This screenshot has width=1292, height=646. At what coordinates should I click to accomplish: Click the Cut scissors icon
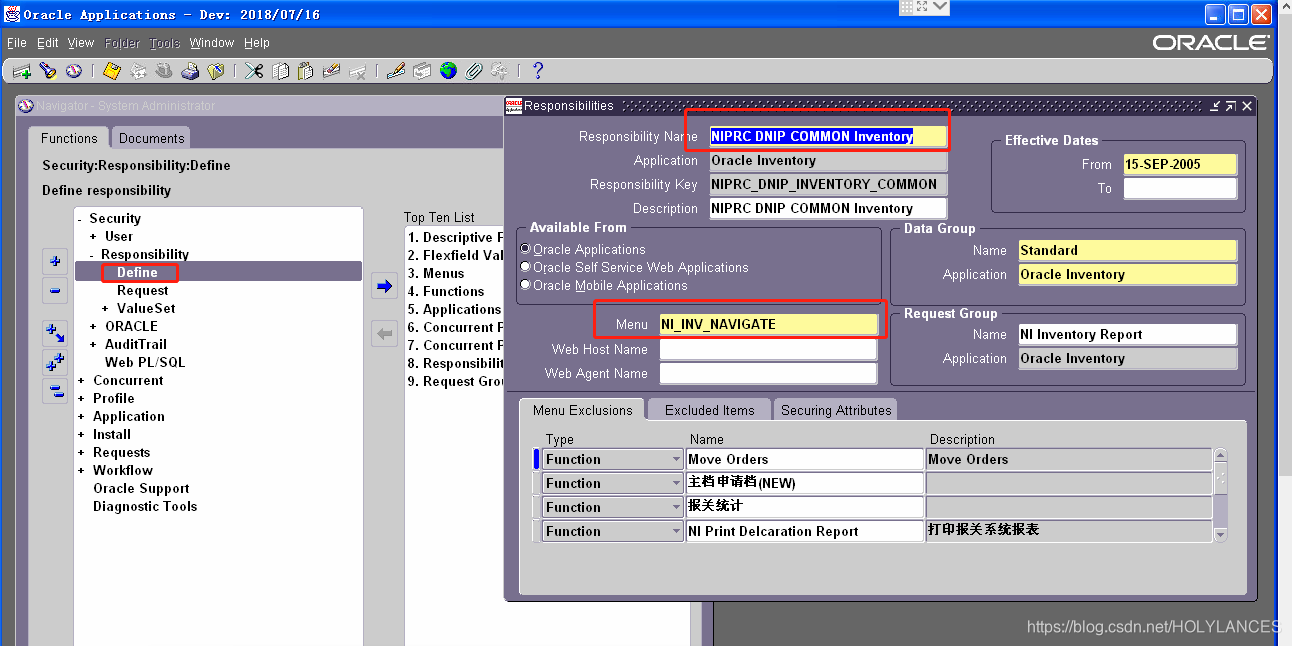(254, 71)
